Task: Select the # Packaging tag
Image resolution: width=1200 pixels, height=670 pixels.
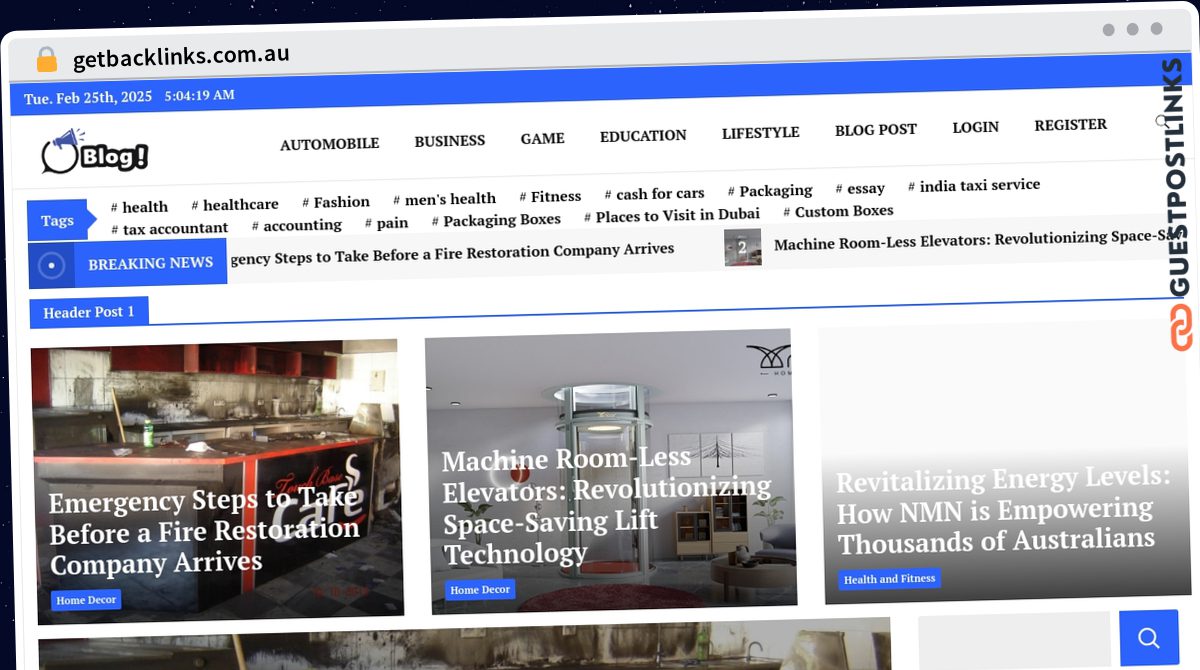Action: [770, 191]
